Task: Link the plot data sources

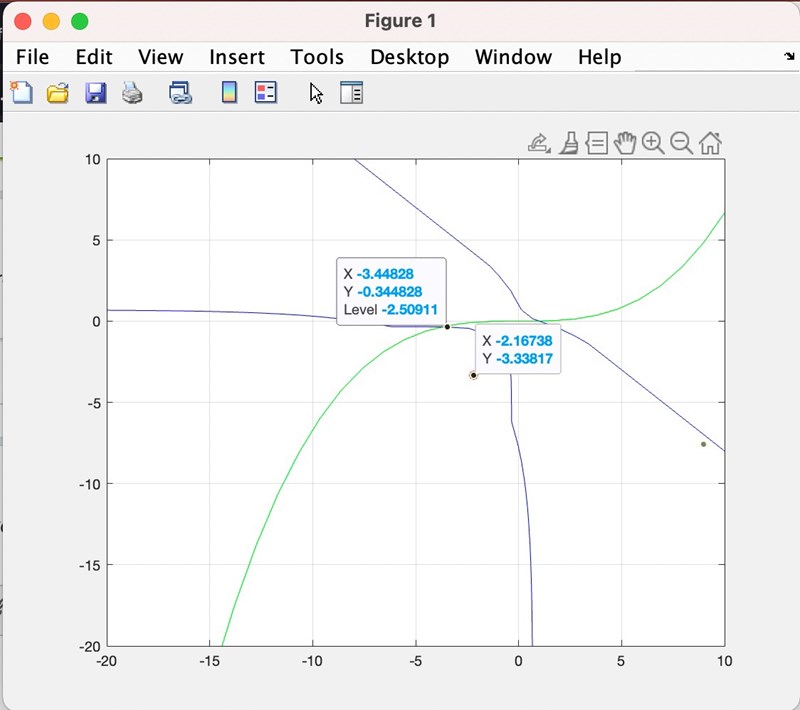Action: point(179,92)
